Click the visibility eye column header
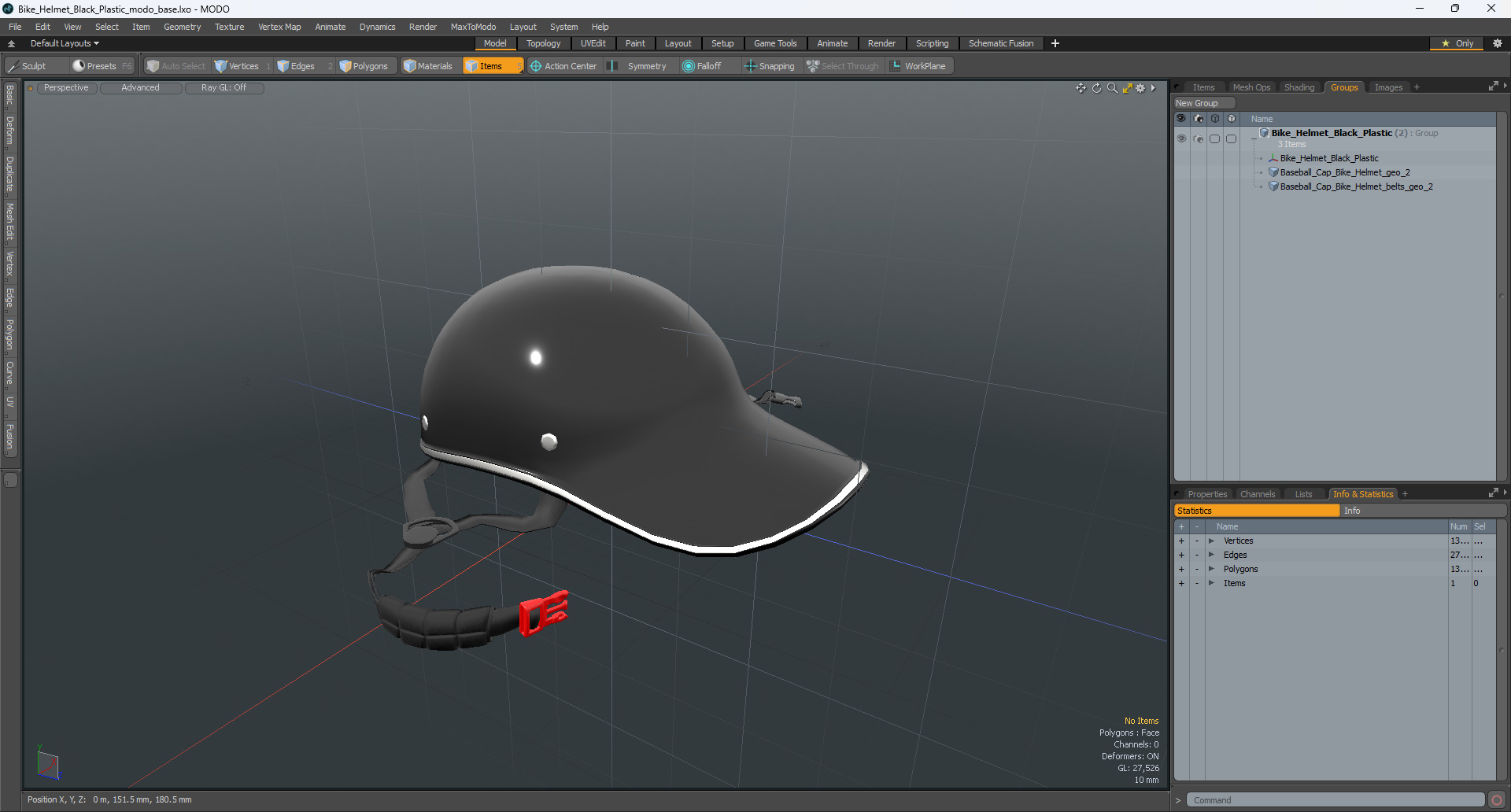 tap(1181, 119)
